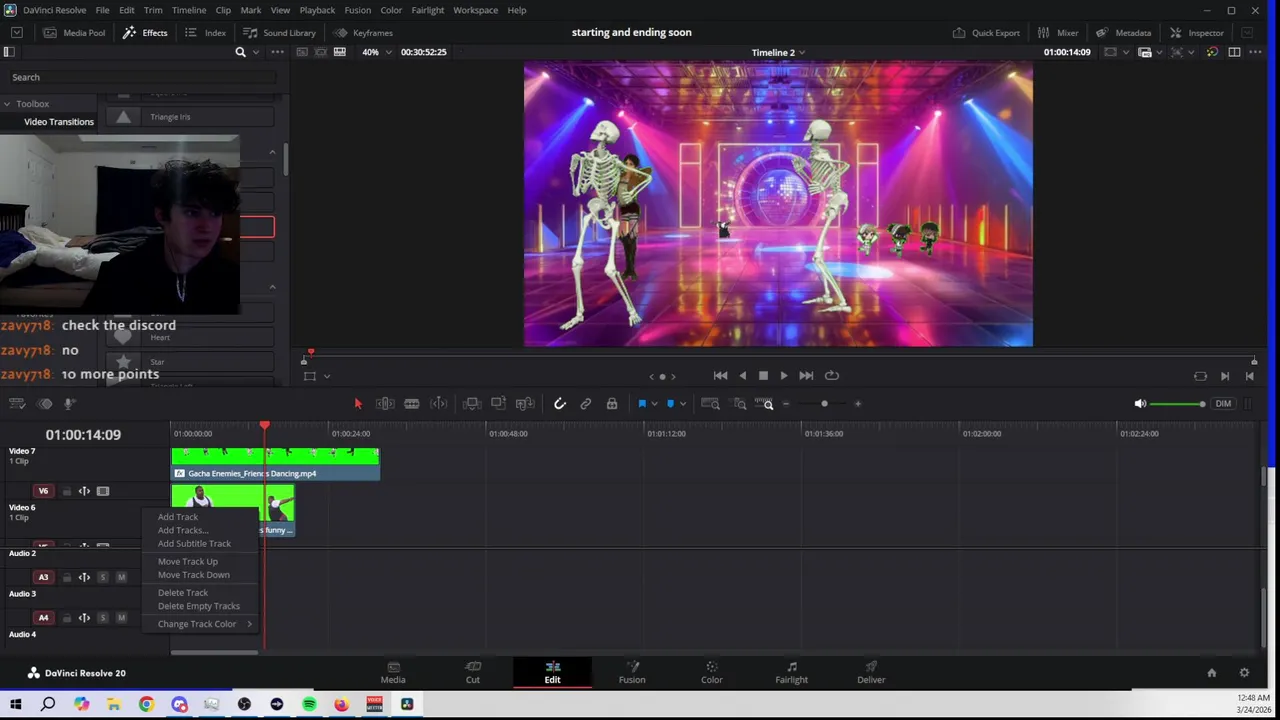1280x720 pixels.
Task: Select the arrow Selection Mode tool
Action: pos(358,404)
